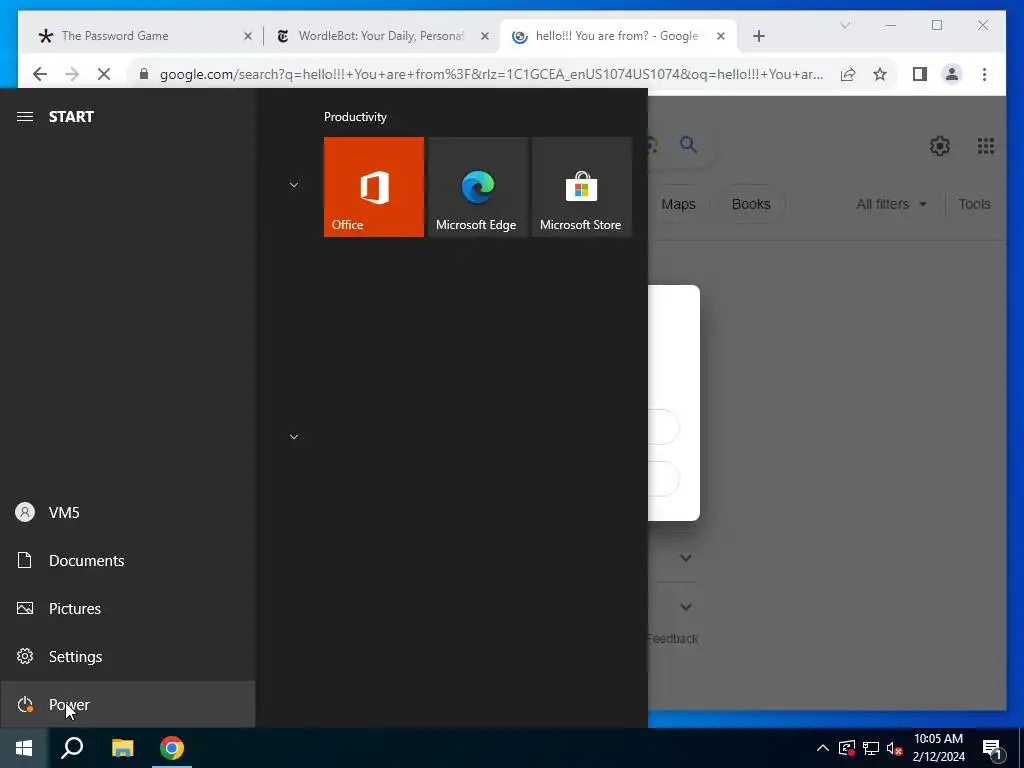Open a new Chrome tab
Image resolution: width=1024 pixels, height=768 pixels.
[759, 36]
